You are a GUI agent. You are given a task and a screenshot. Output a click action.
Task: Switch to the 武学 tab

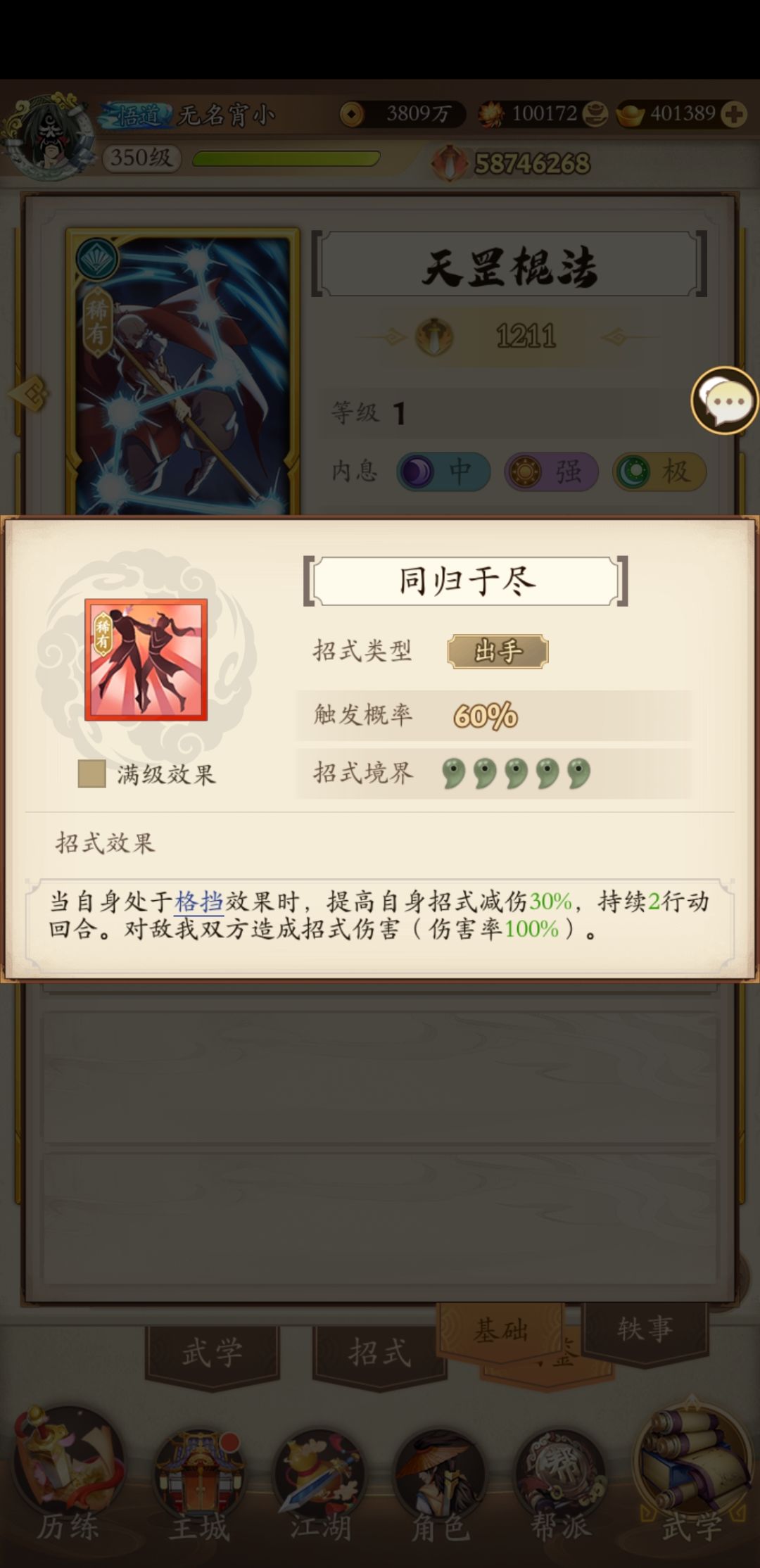coord(212,1354)
